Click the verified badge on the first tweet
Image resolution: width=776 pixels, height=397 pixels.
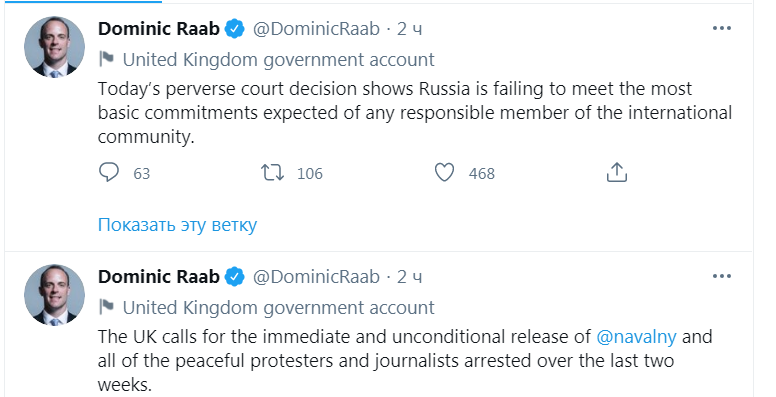tap(235, 29)
